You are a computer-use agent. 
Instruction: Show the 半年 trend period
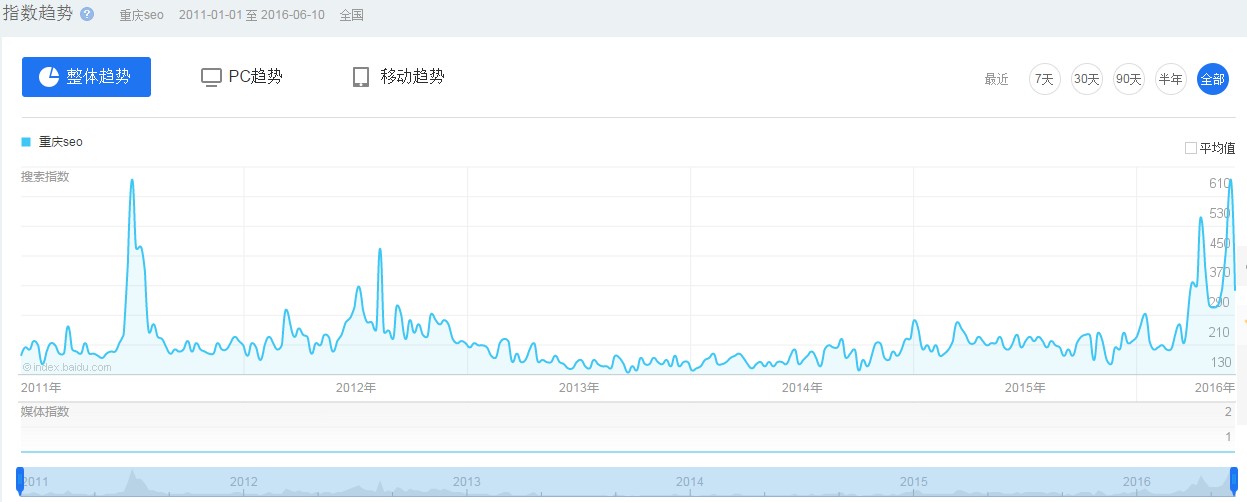[1170, 79]
